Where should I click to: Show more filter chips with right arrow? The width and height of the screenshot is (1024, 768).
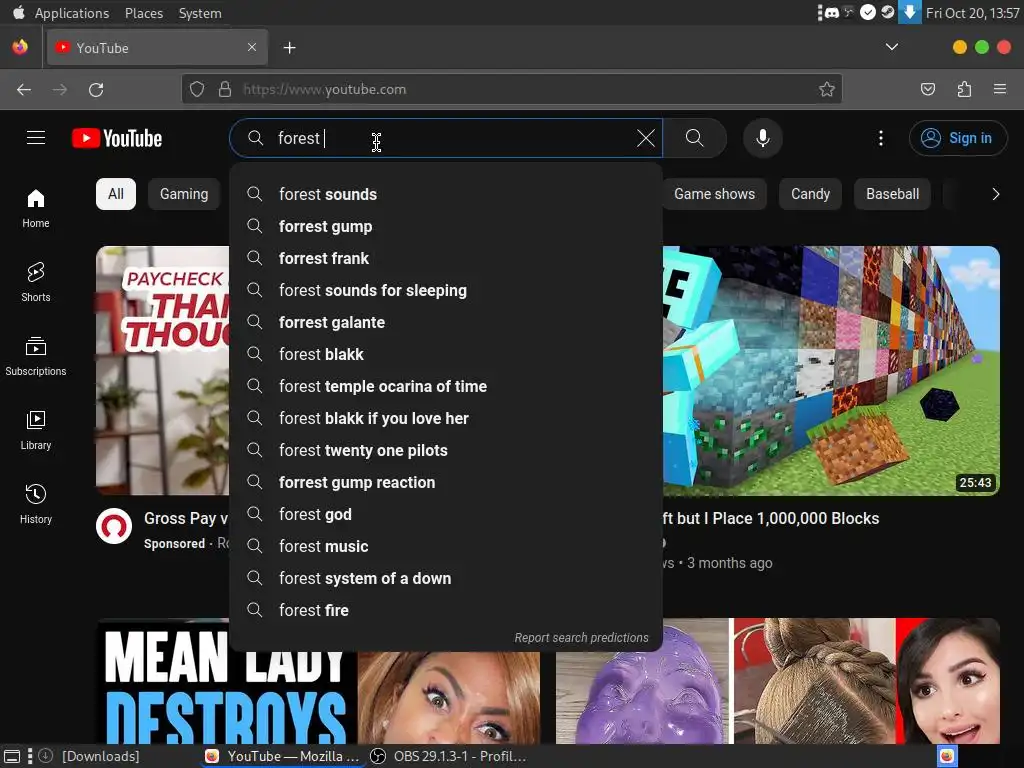(x=995, y=194)
